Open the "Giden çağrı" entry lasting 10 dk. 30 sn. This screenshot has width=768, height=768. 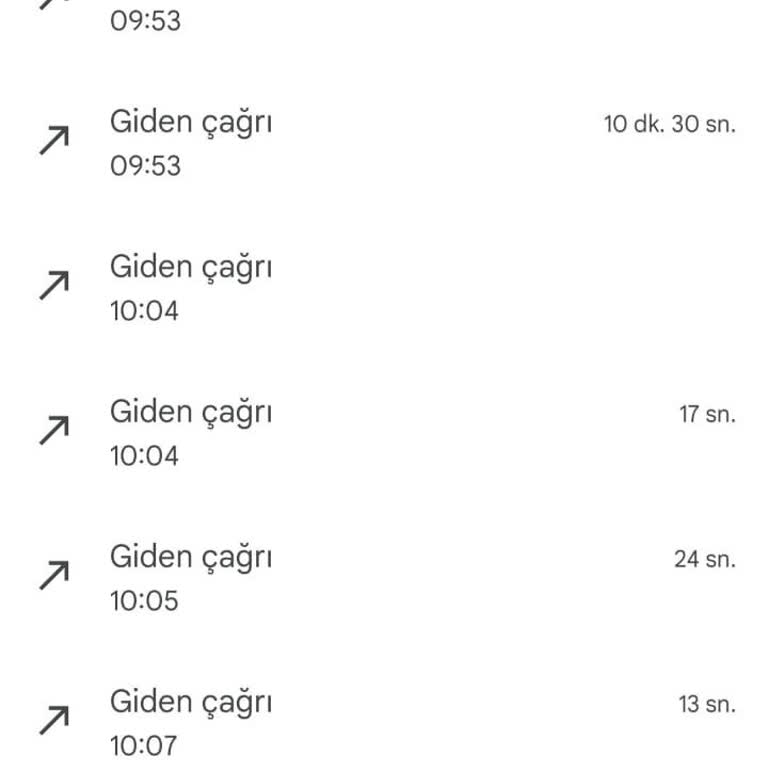(x=190, y=123)
